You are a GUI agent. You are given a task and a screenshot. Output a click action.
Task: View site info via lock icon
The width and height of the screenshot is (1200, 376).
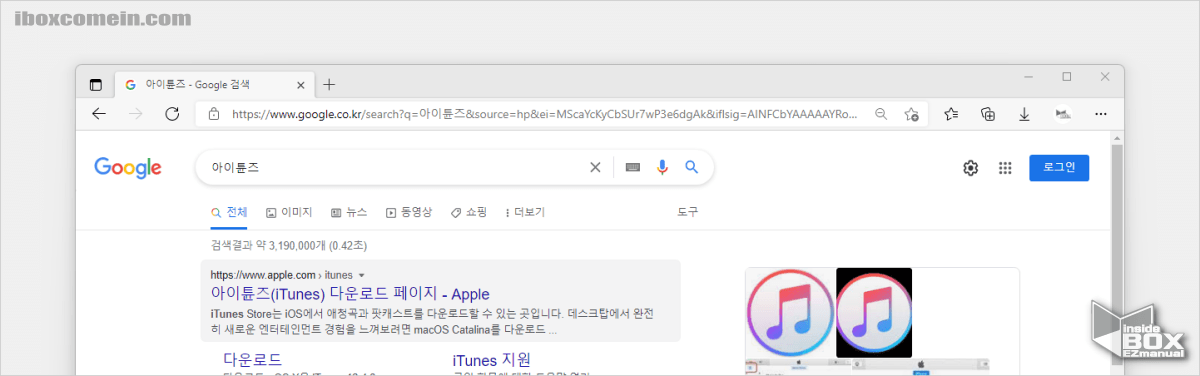(214, 114)
